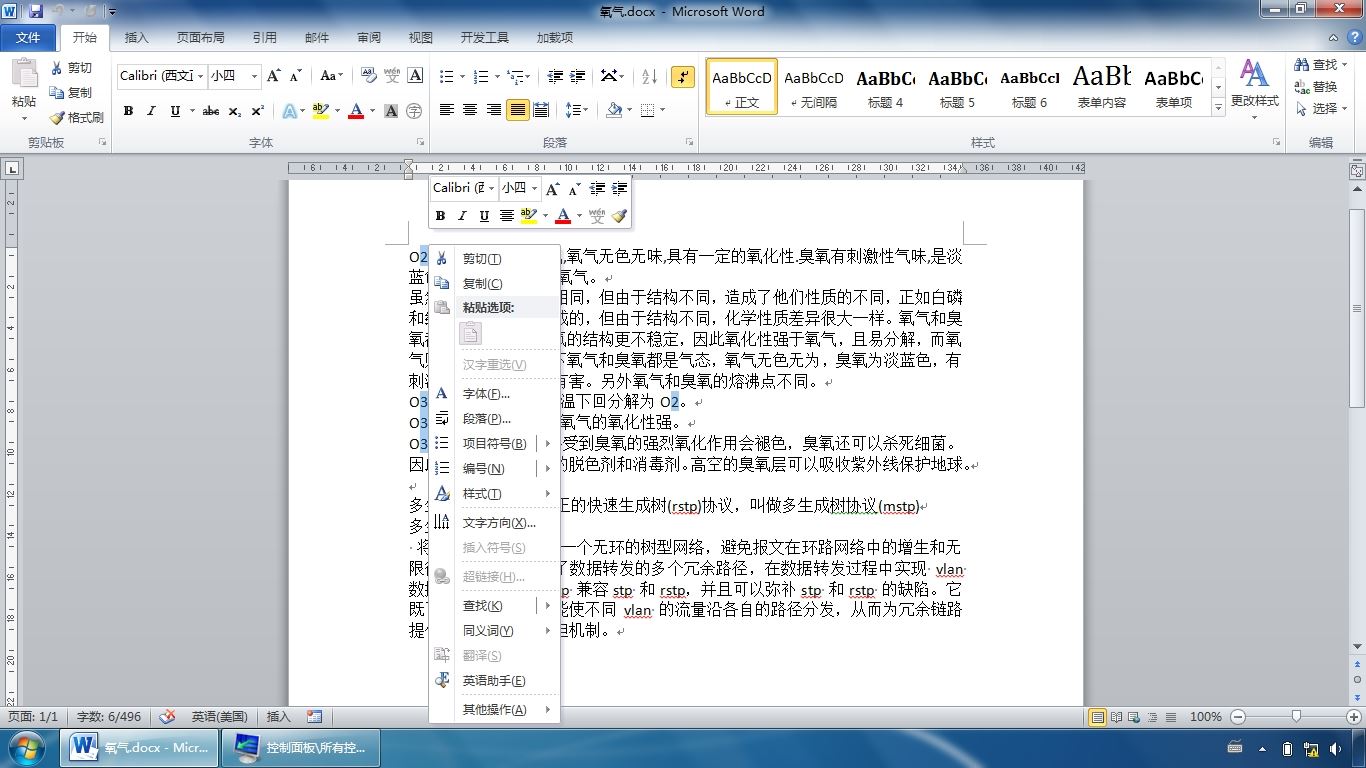1366x768 pixels.
Task: Apply subscript formatting
Action: [x=235, y=111]
